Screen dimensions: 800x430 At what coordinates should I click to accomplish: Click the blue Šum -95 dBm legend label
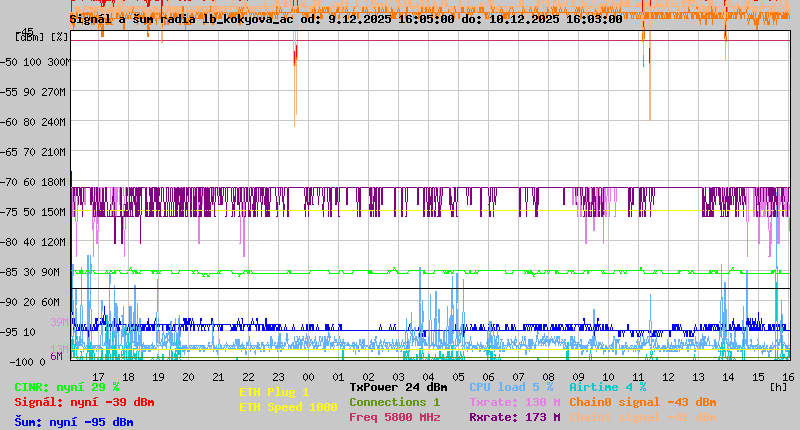click(x=74, y=422)
